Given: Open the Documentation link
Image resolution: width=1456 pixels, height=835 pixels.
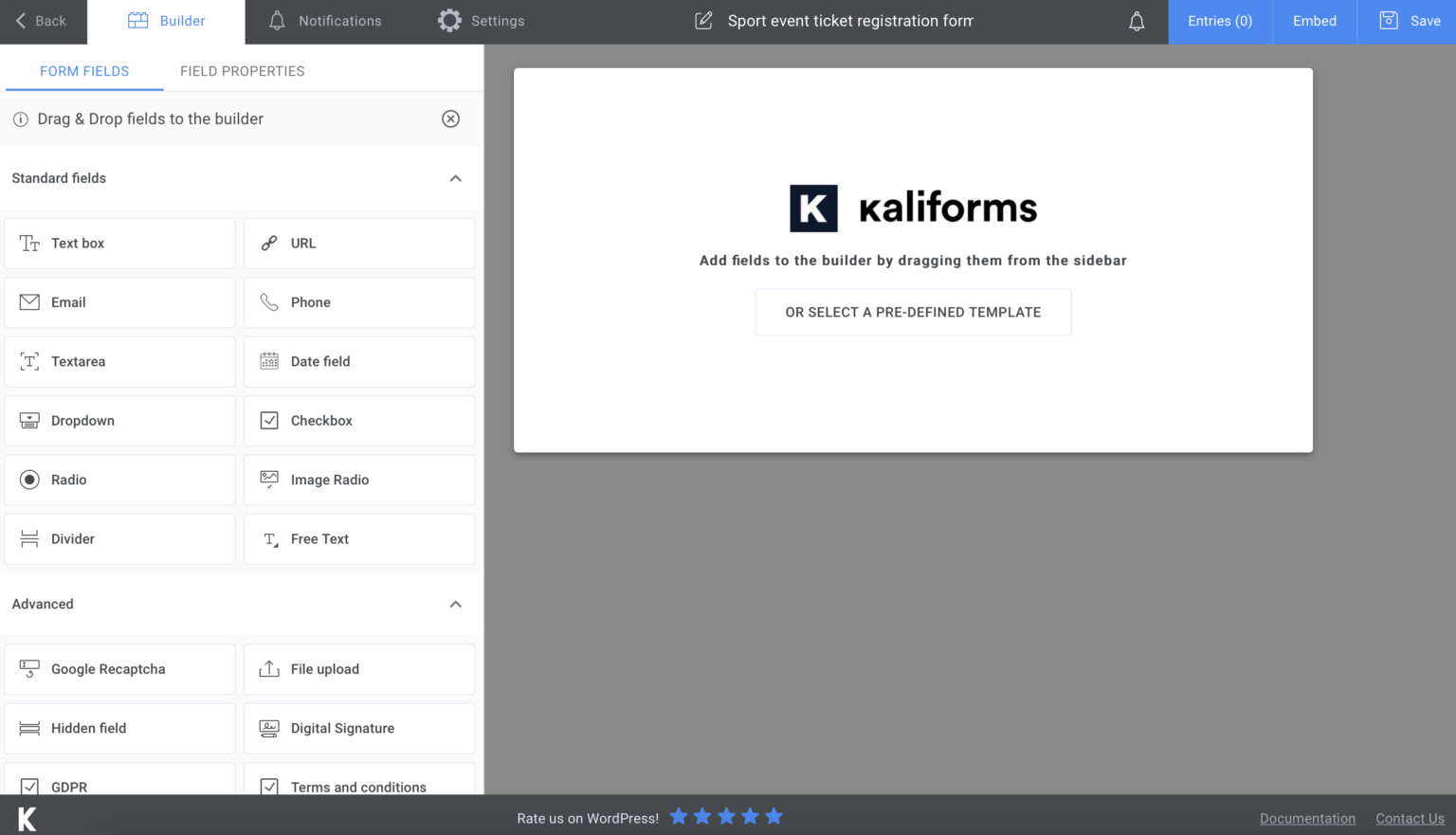Looking at the screenshot, I should (x=1307, y=818).
